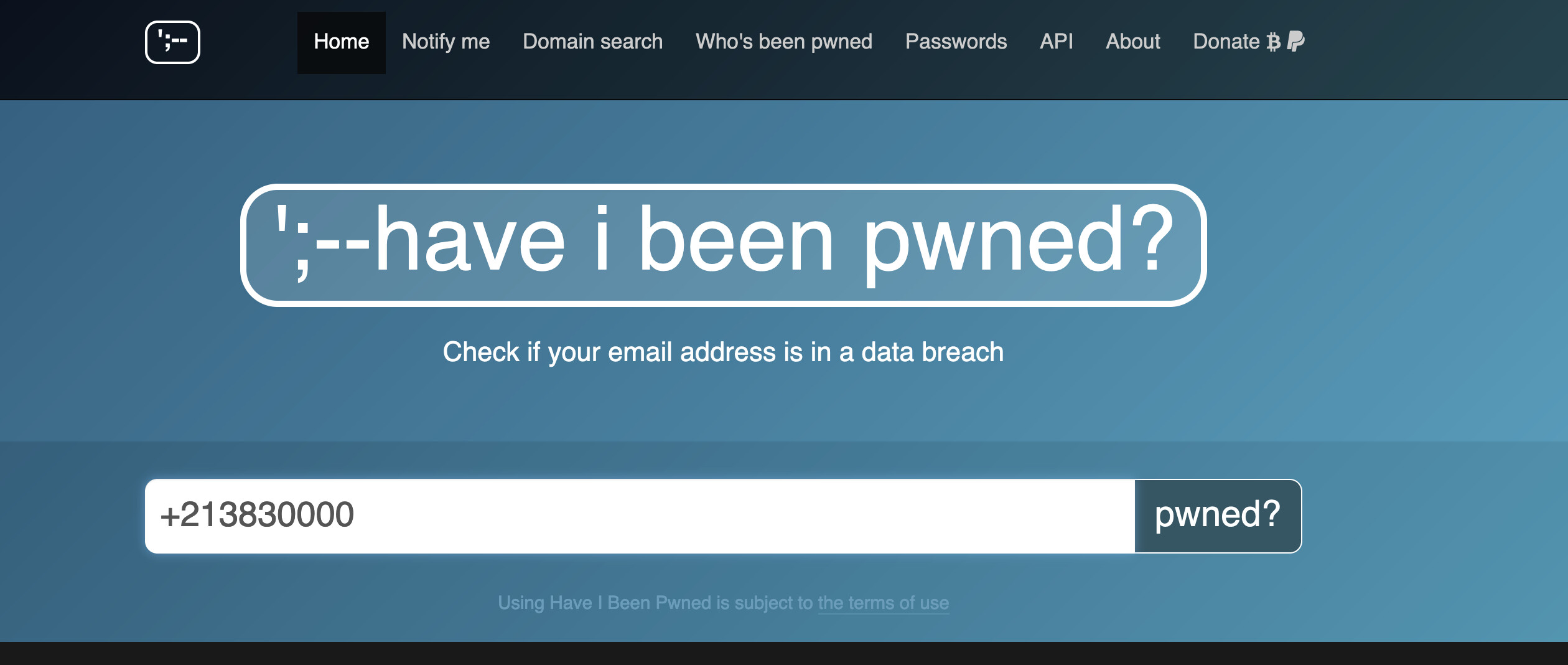Click blank space inside the search field
This screenshot has width=1568, height=665.
coord(747,516)
